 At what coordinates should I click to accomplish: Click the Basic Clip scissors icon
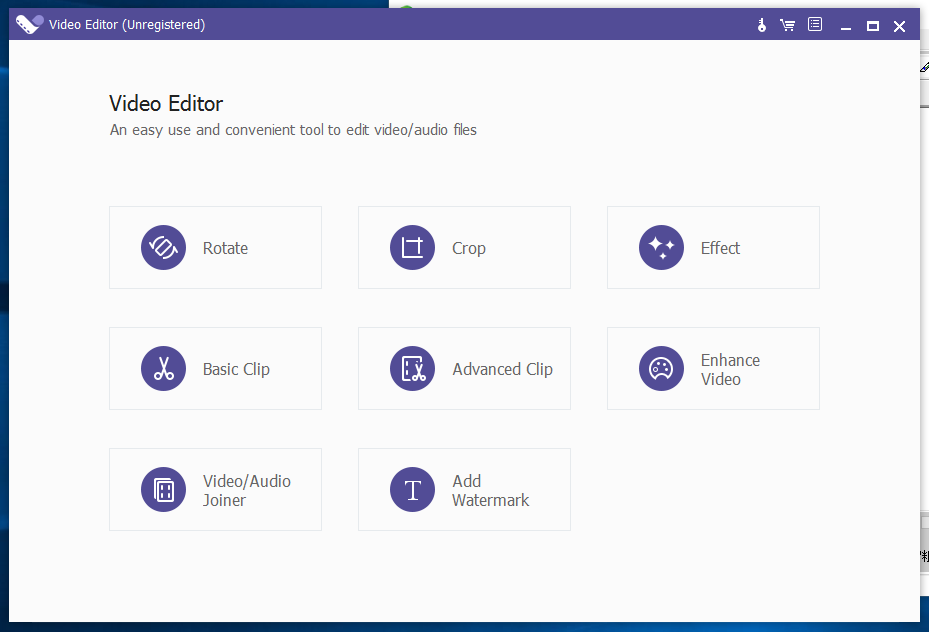click(164, 368)
